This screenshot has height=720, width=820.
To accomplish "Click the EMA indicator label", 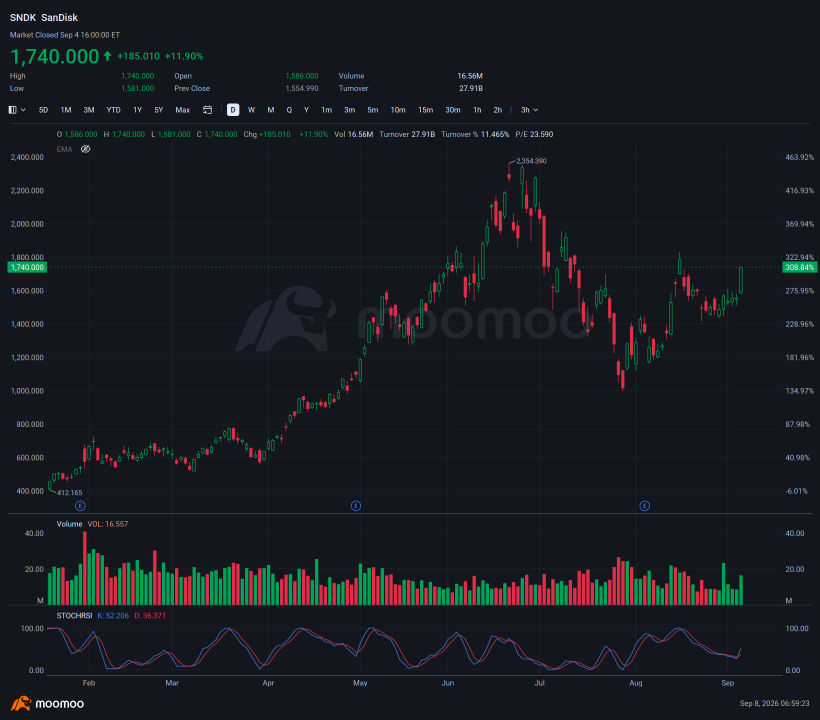I will pyautogui.click(x=64, y=149).
